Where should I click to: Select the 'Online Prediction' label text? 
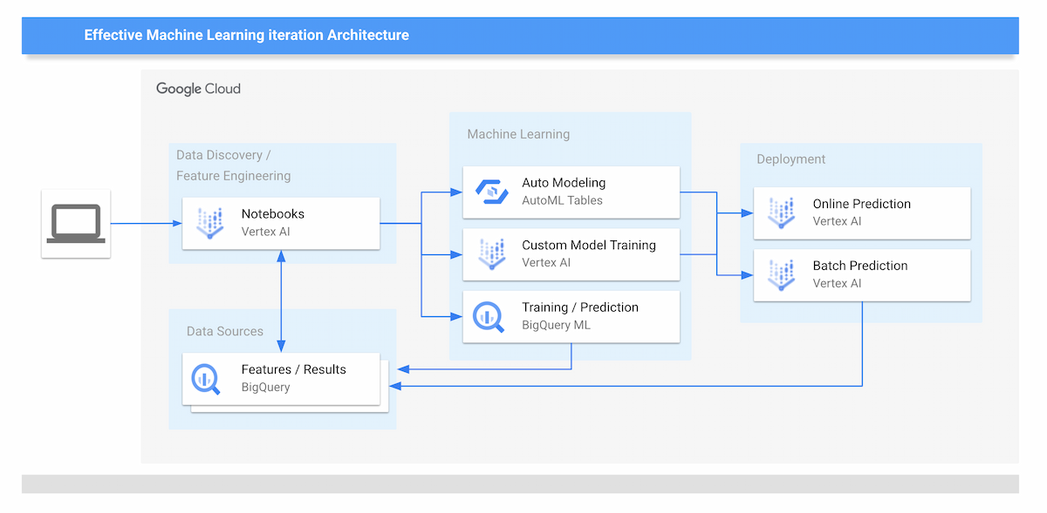[861, 204]
